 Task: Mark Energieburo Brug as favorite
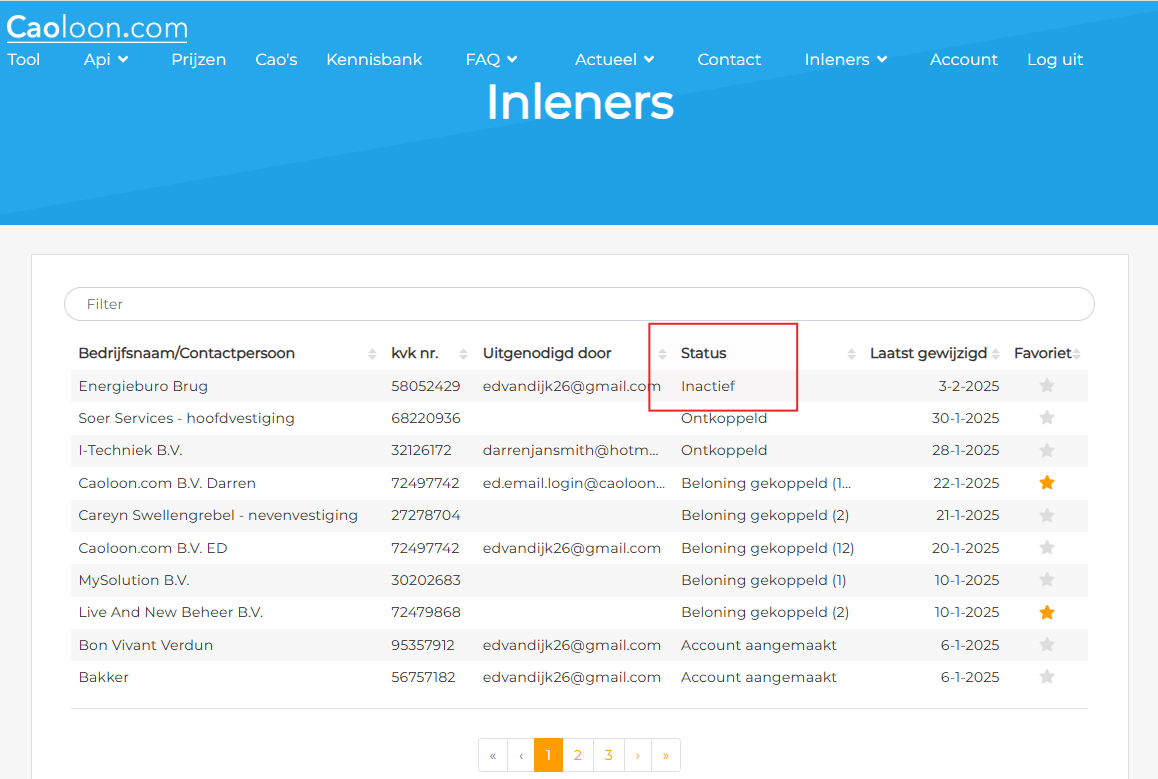[1047, 385]
